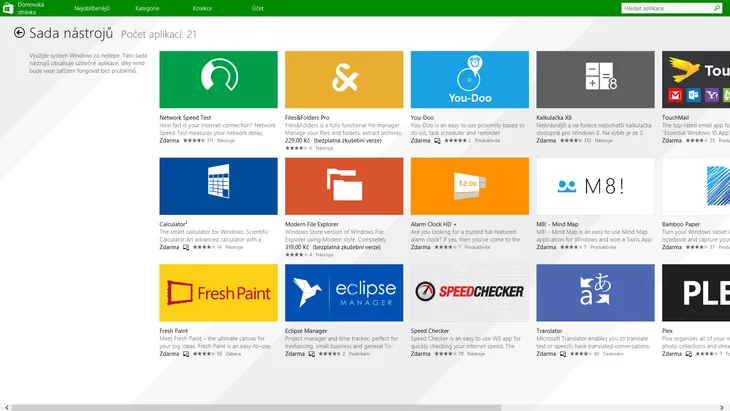Click the Translator title text
730x411 pixels.
[549, 331]
